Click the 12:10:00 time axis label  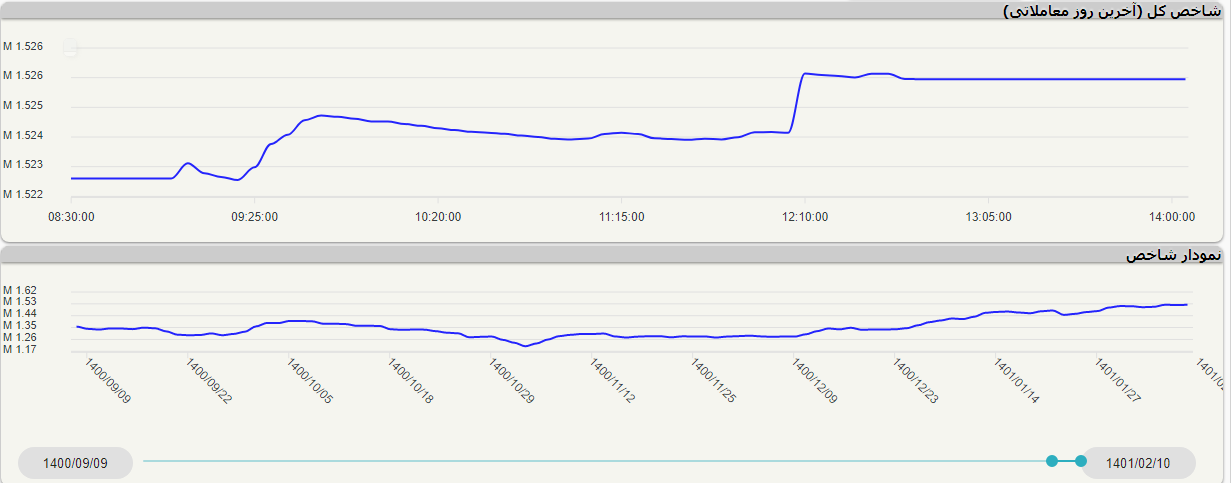pyautogui.click(x=805, y=216)
